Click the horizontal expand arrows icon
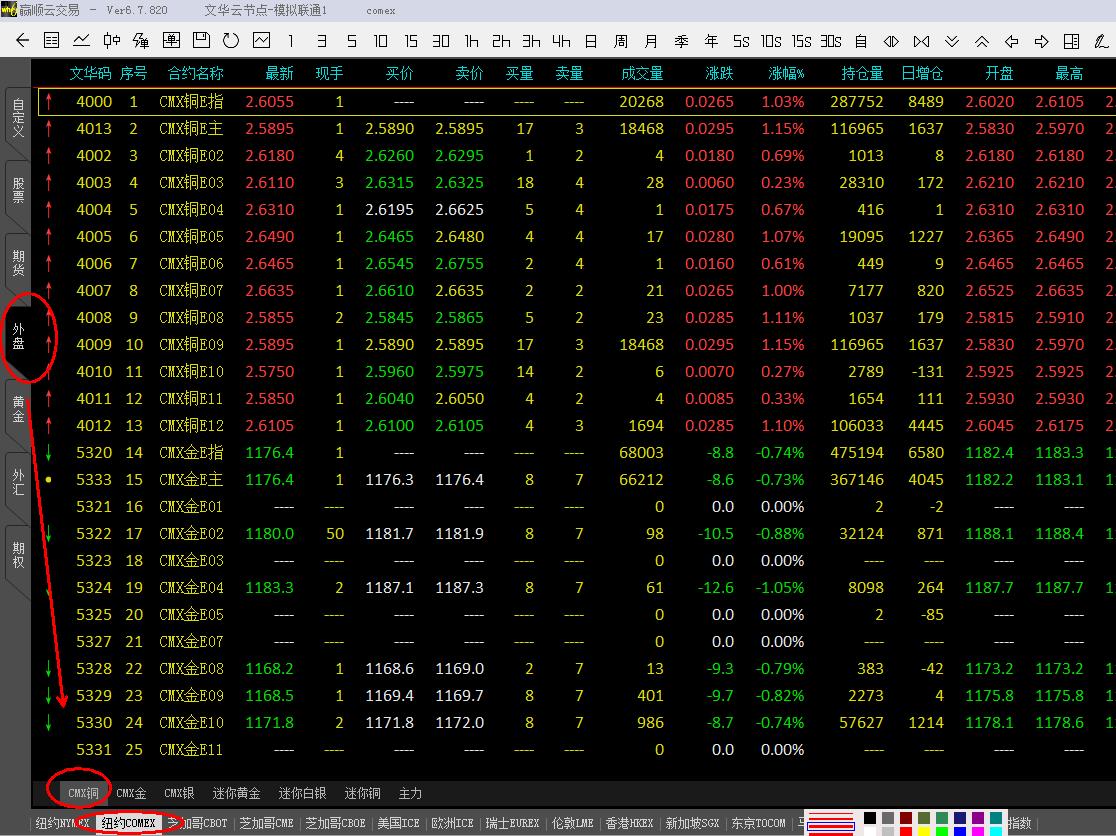Screen dimensions: 1116x836 point(892,41)
